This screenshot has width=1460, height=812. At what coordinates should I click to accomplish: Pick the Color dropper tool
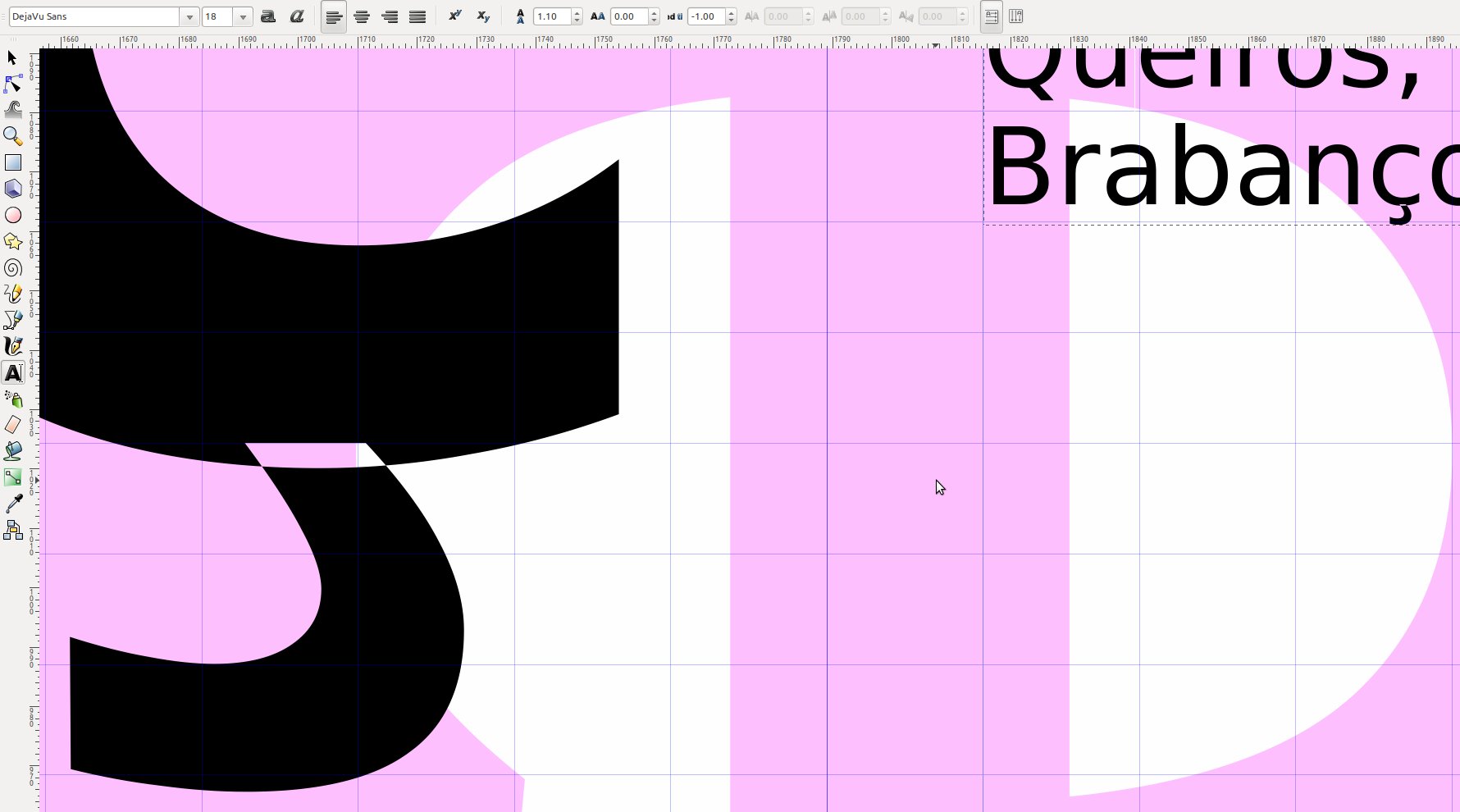(13, 504)
